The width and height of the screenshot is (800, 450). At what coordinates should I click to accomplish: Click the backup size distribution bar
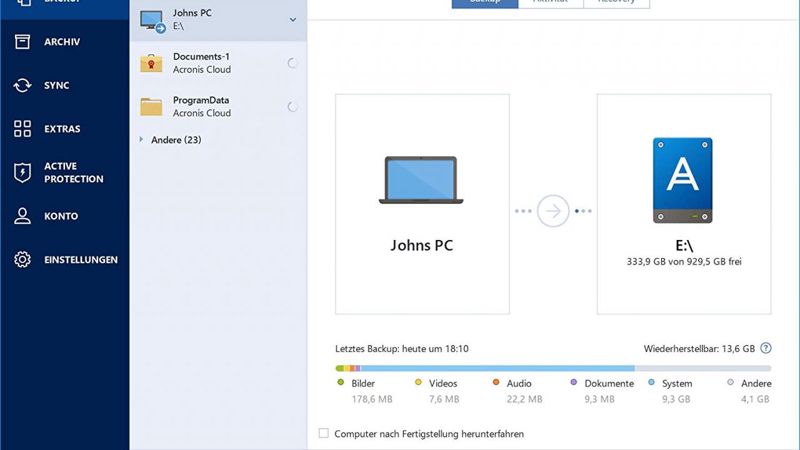[553, 368]
